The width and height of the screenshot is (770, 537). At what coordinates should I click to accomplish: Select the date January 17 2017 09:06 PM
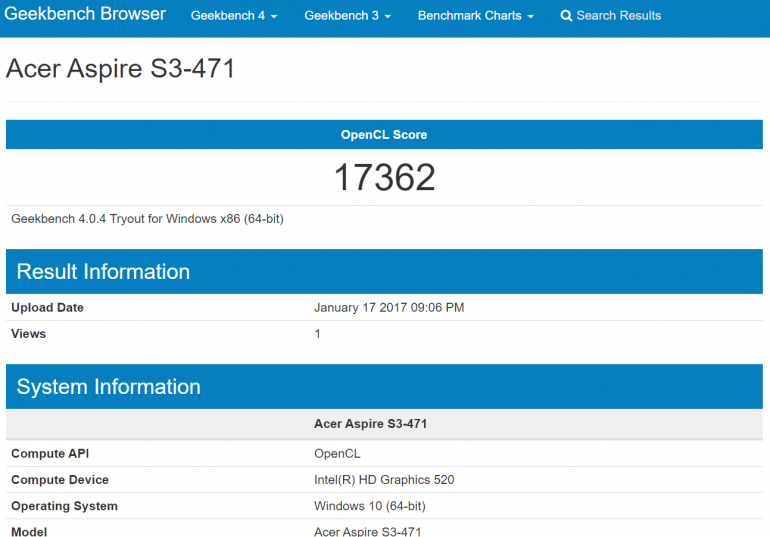tap(389, 308)
